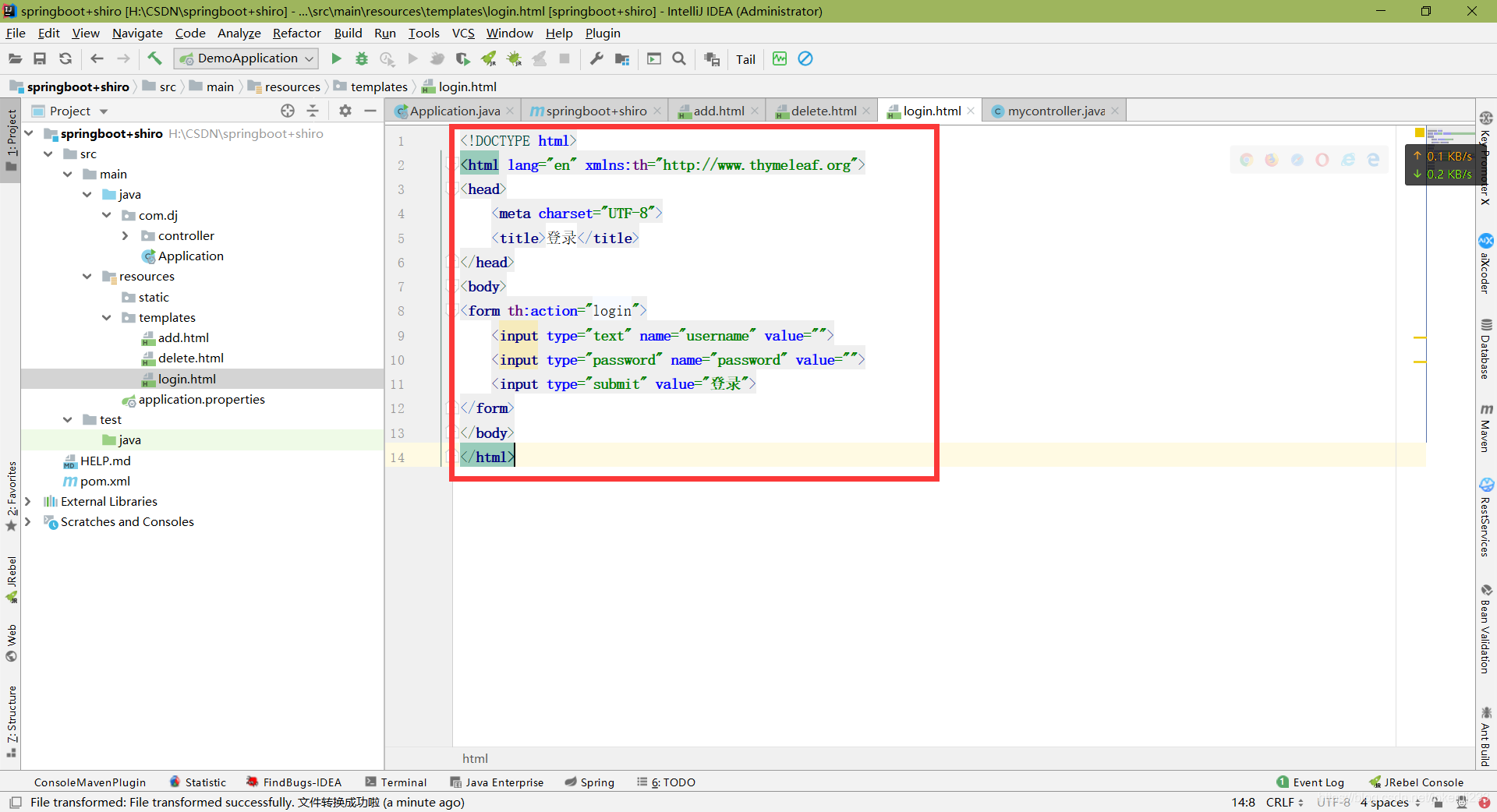
Task: Toggle the Maven tool window on right
Action: click(x=1486, y=429)
